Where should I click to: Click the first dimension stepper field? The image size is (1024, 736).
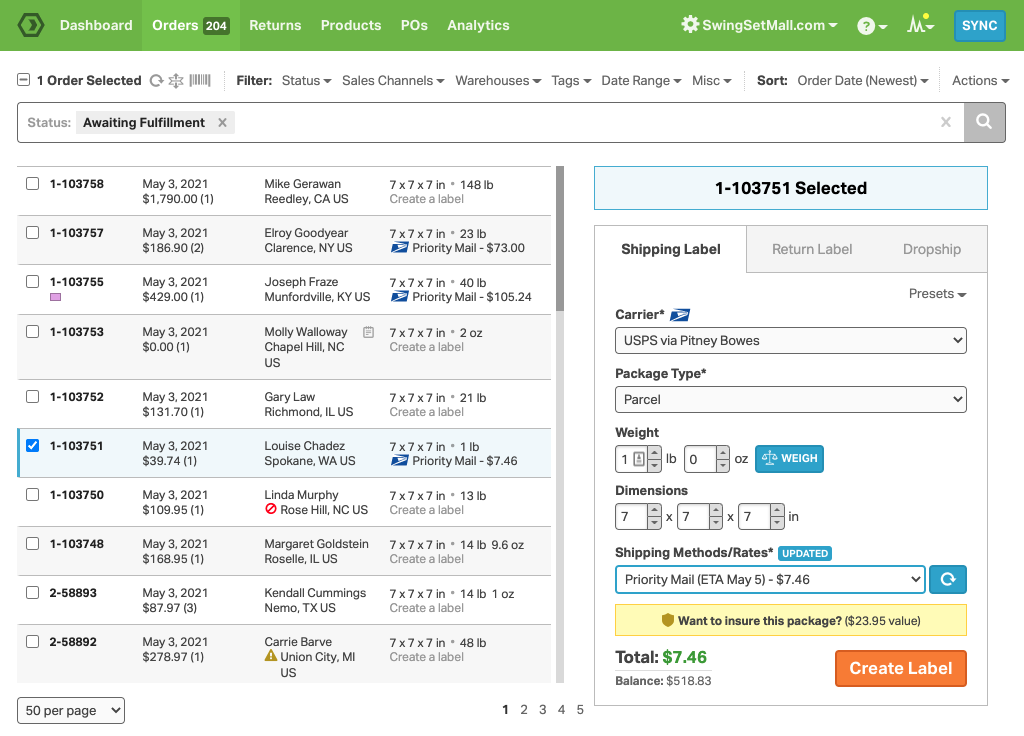coord(638,517)
